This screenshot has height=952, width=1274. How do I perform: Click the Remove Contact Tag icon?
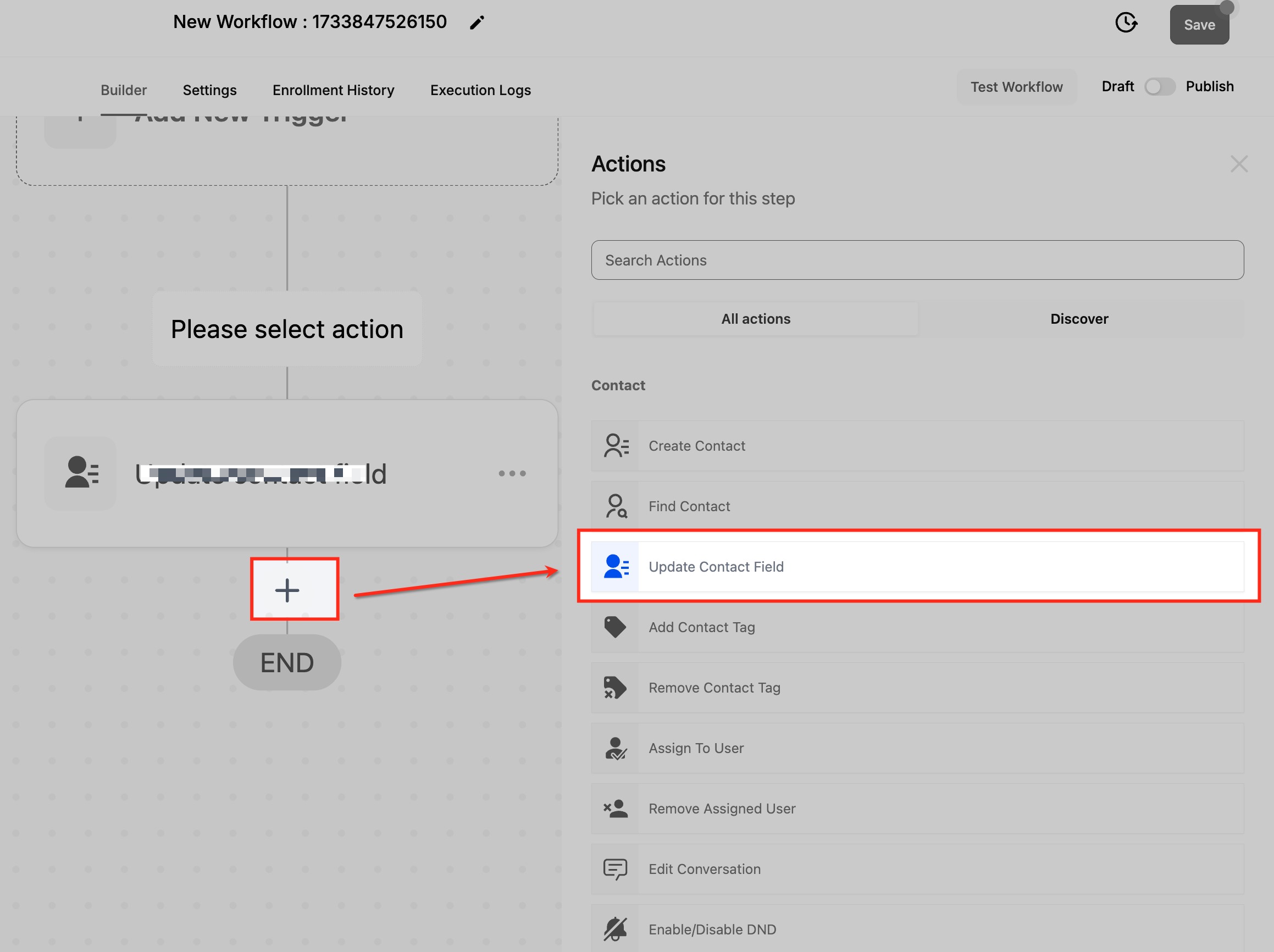tap(615, 688)
